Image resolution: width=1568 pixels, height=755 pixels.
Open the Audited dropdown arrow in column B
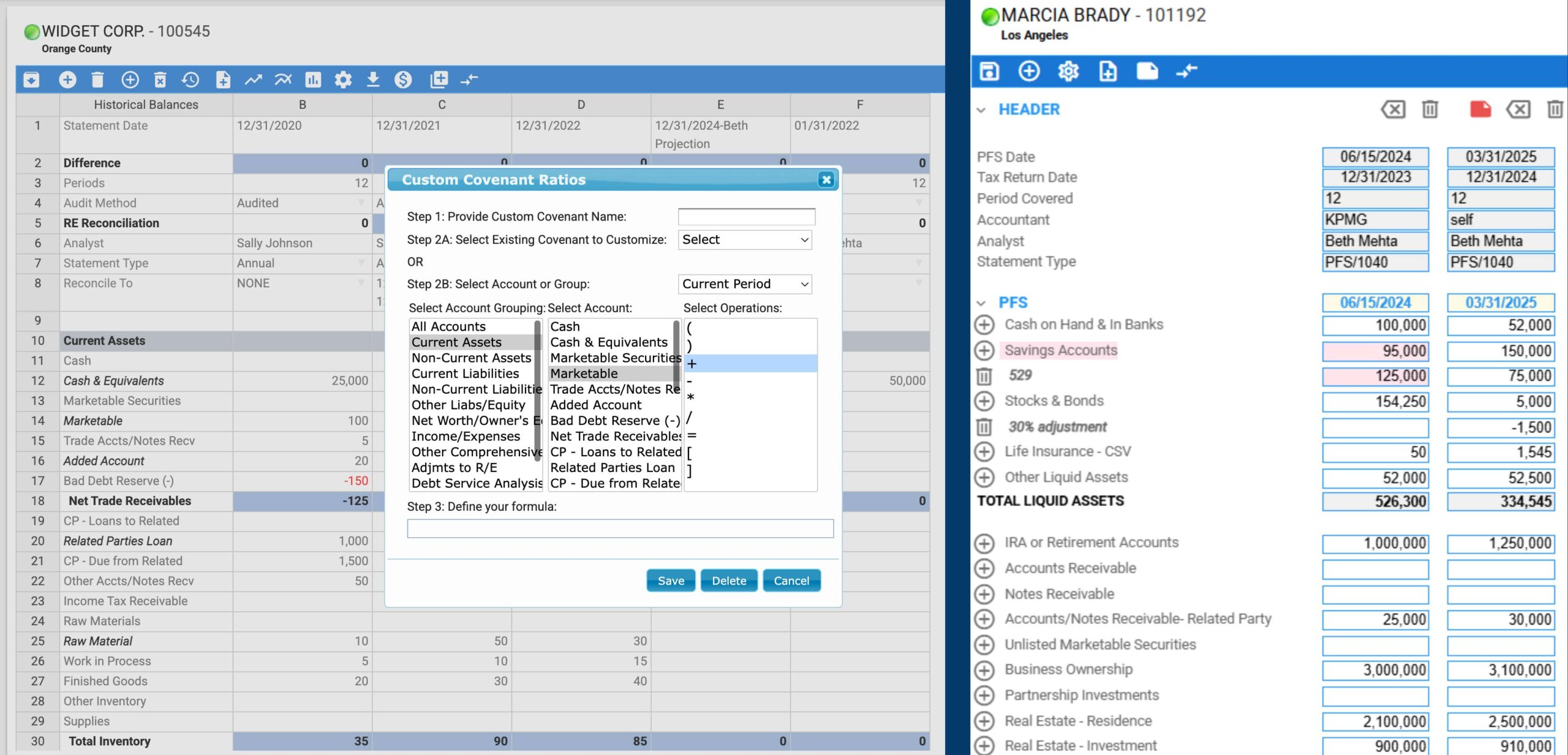(x=361, y=203)
